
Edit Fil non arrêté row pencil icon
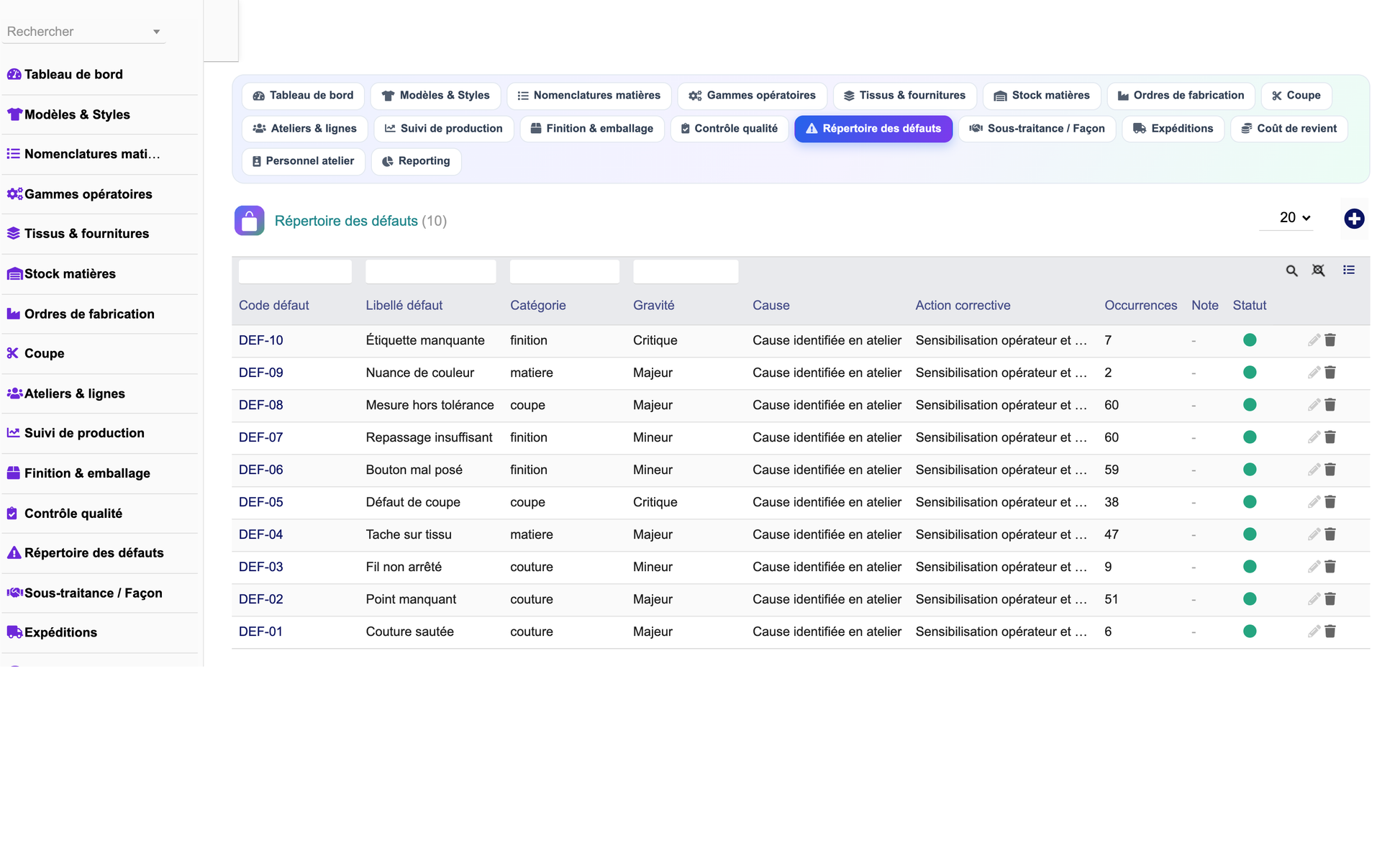1314,567
